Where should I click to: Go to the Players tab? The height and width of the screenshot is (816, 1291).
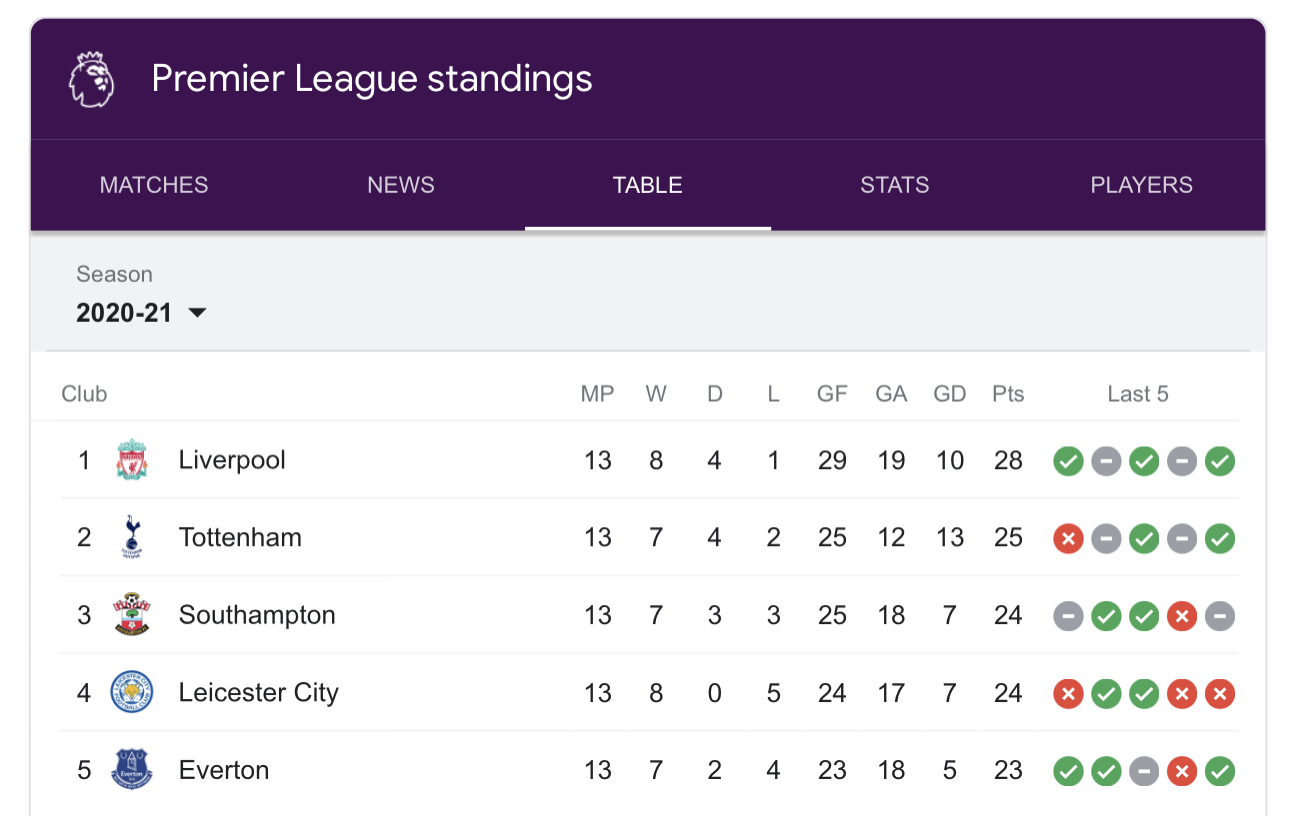1141,185
